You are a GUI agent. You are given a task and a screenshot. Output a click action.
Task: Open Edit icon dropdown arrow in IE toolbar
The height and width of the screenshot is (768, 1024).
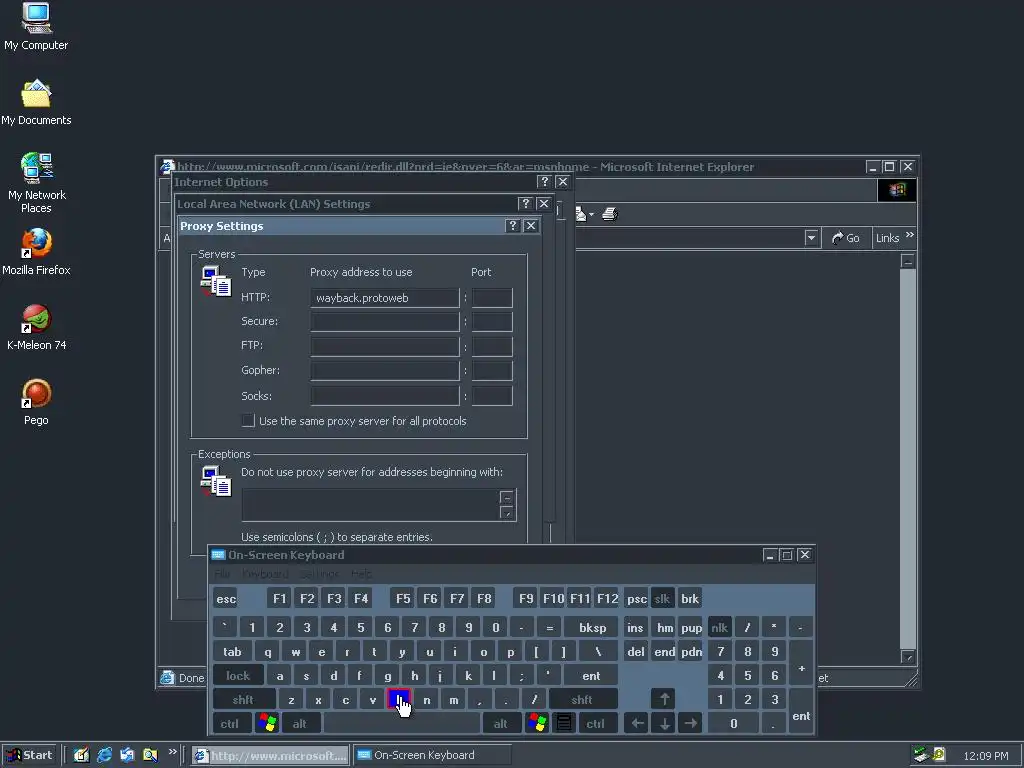pos(591,214)
